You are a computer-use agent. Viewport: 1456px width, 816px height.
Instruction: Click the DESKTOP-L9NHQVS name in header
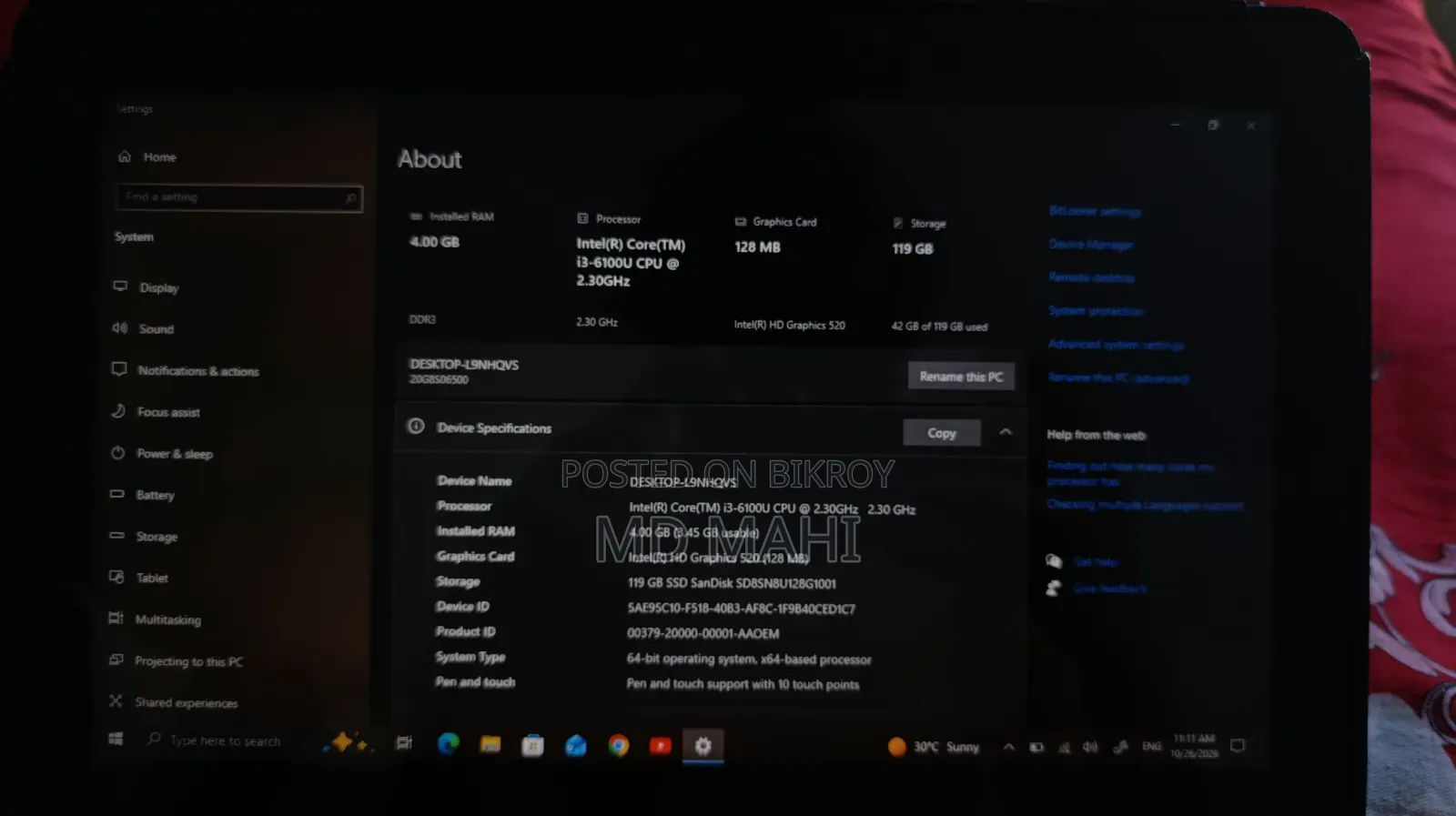(464, 364)
